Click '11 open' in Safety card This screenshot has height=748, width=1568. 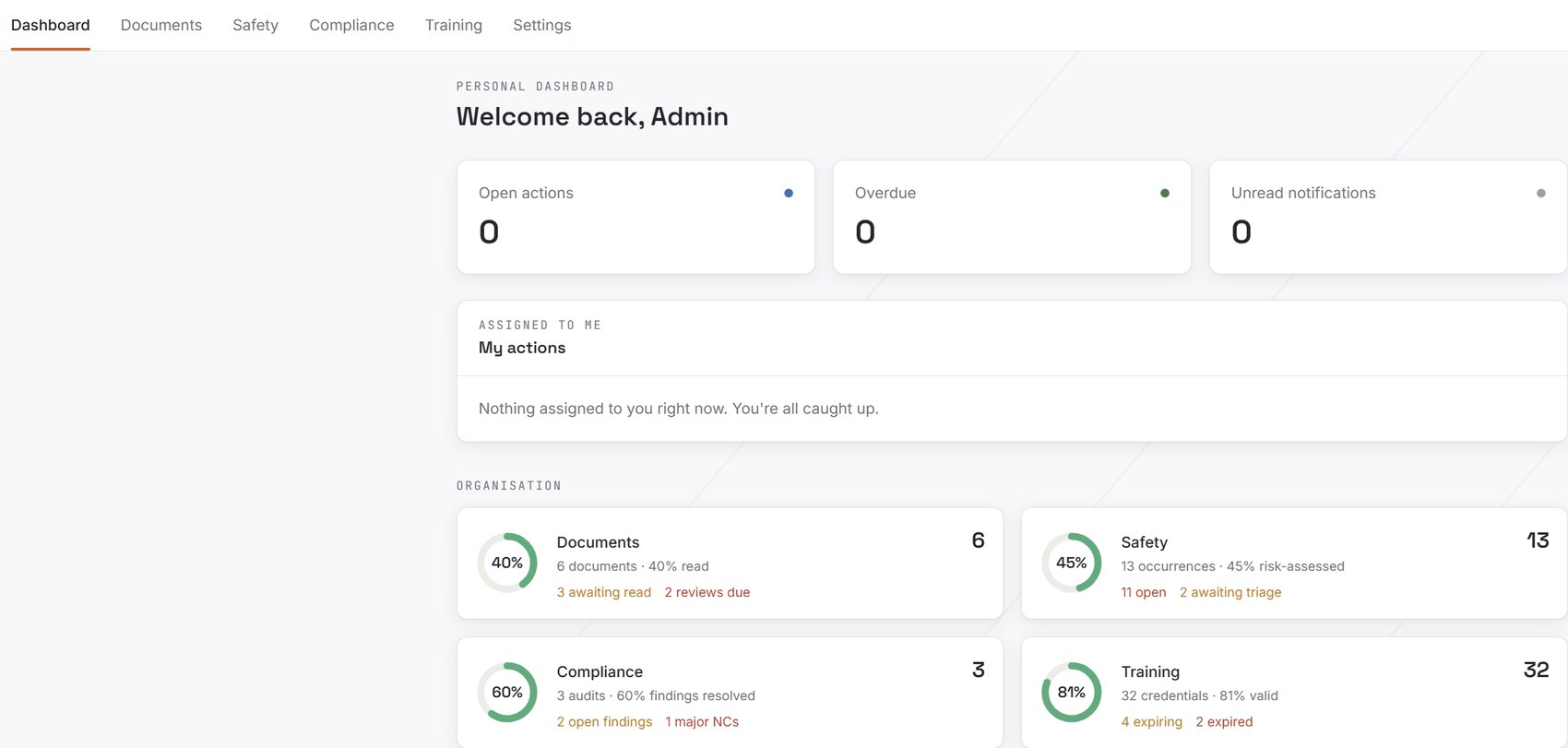(1144, 592)
